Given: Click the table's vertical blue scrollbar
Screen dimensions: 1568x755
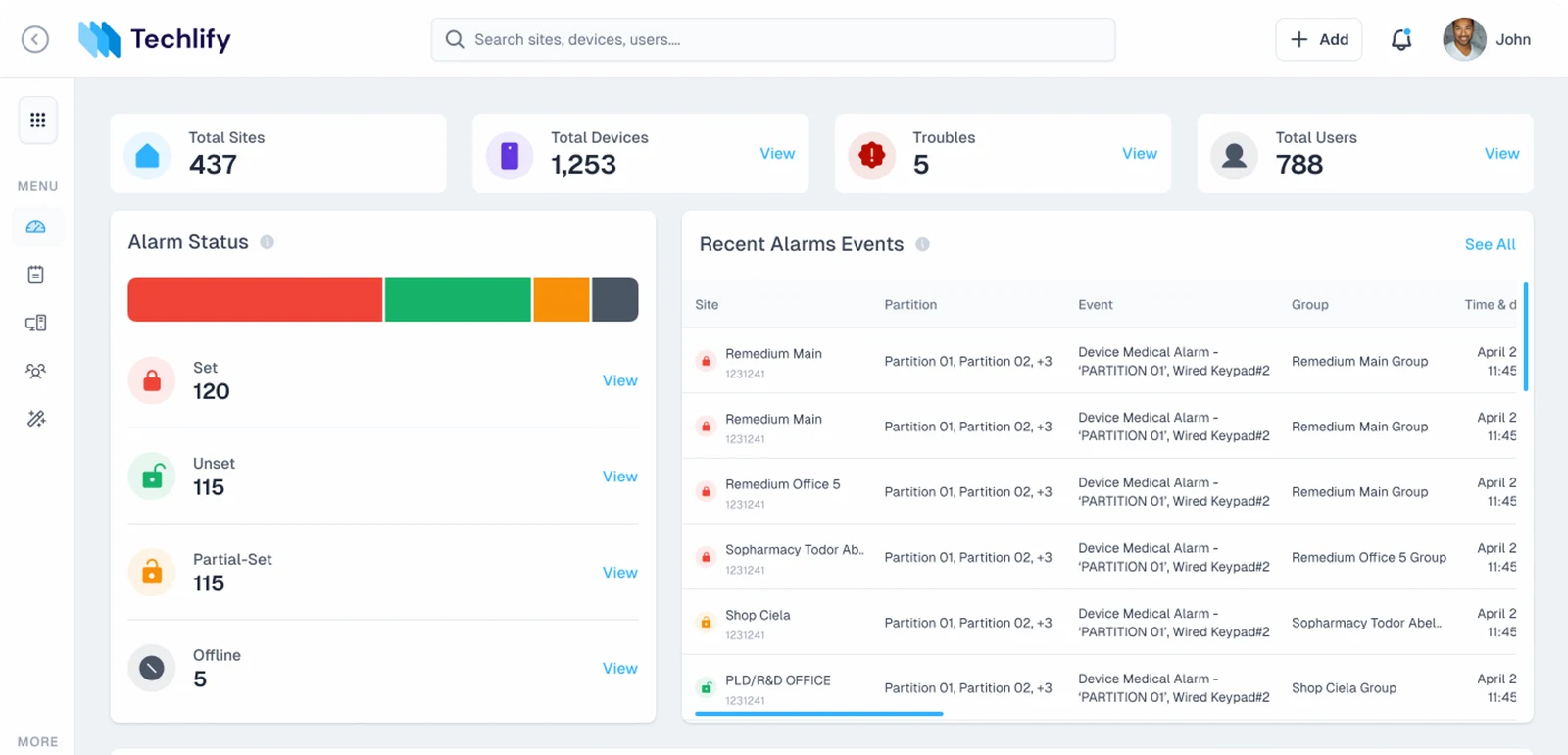Looking at the screenshot, I should coord(1526,336).
